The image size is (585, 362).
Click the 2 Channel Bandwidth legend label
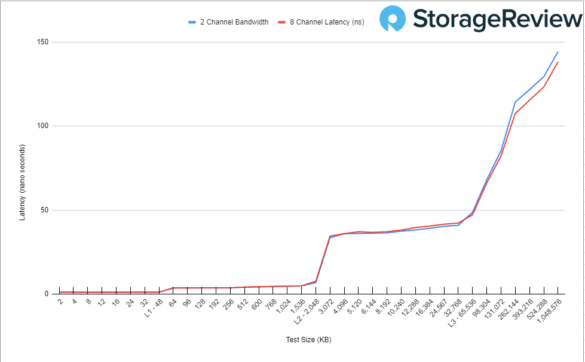234,22
